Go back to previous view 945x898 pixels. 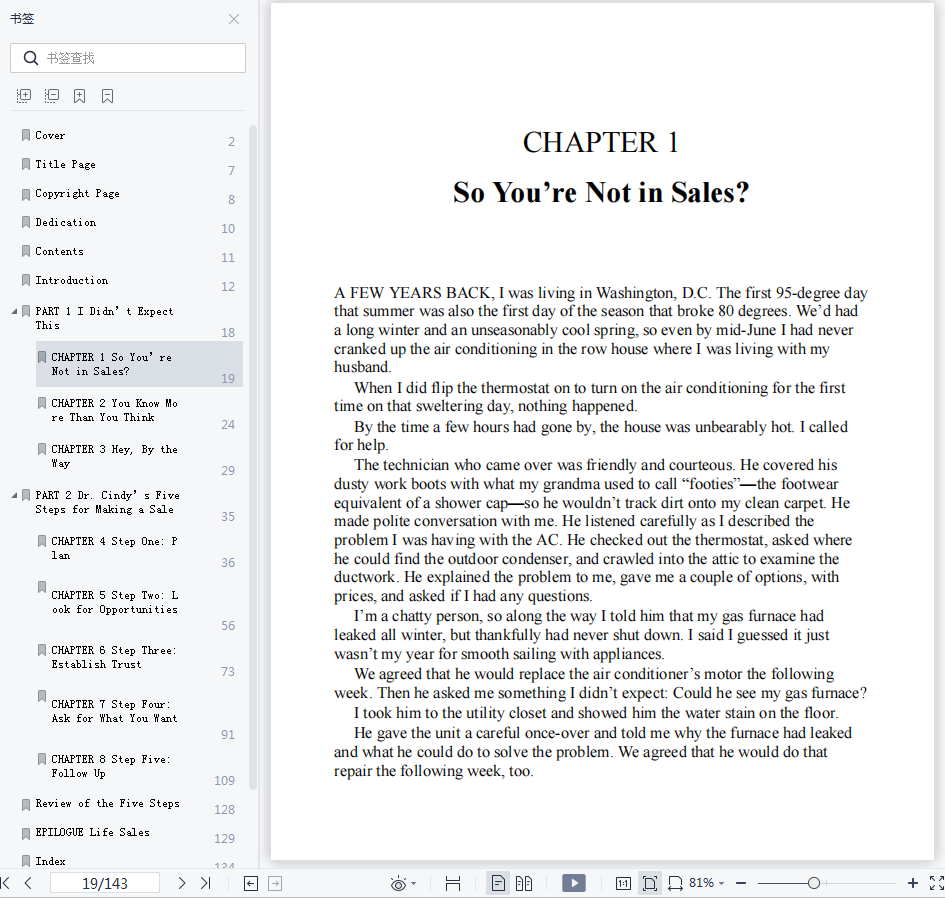tap(251, 884)
